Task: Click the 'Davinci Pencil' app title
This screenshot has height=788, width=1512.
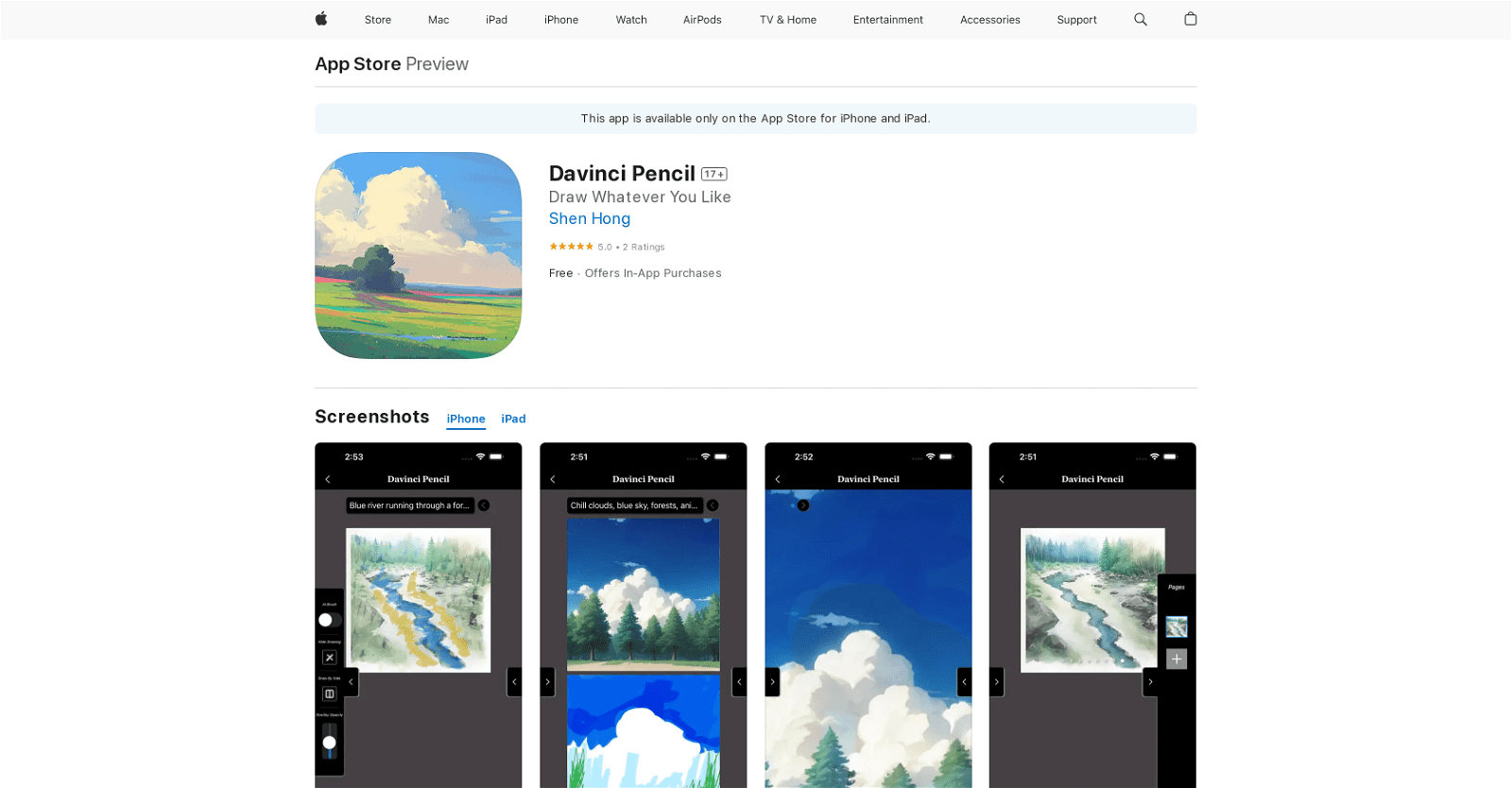Action: 622,174
